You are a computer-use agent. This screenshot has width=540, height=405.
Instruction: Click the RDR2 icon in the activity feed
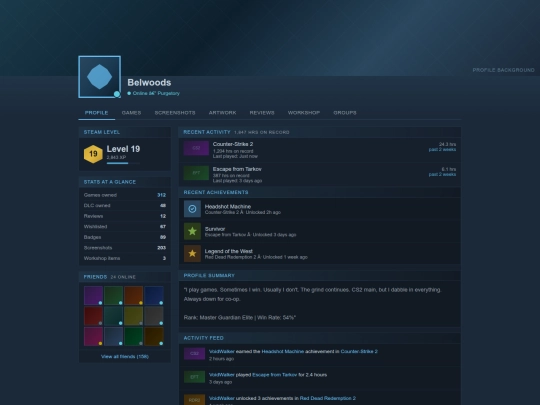[194, 400]
